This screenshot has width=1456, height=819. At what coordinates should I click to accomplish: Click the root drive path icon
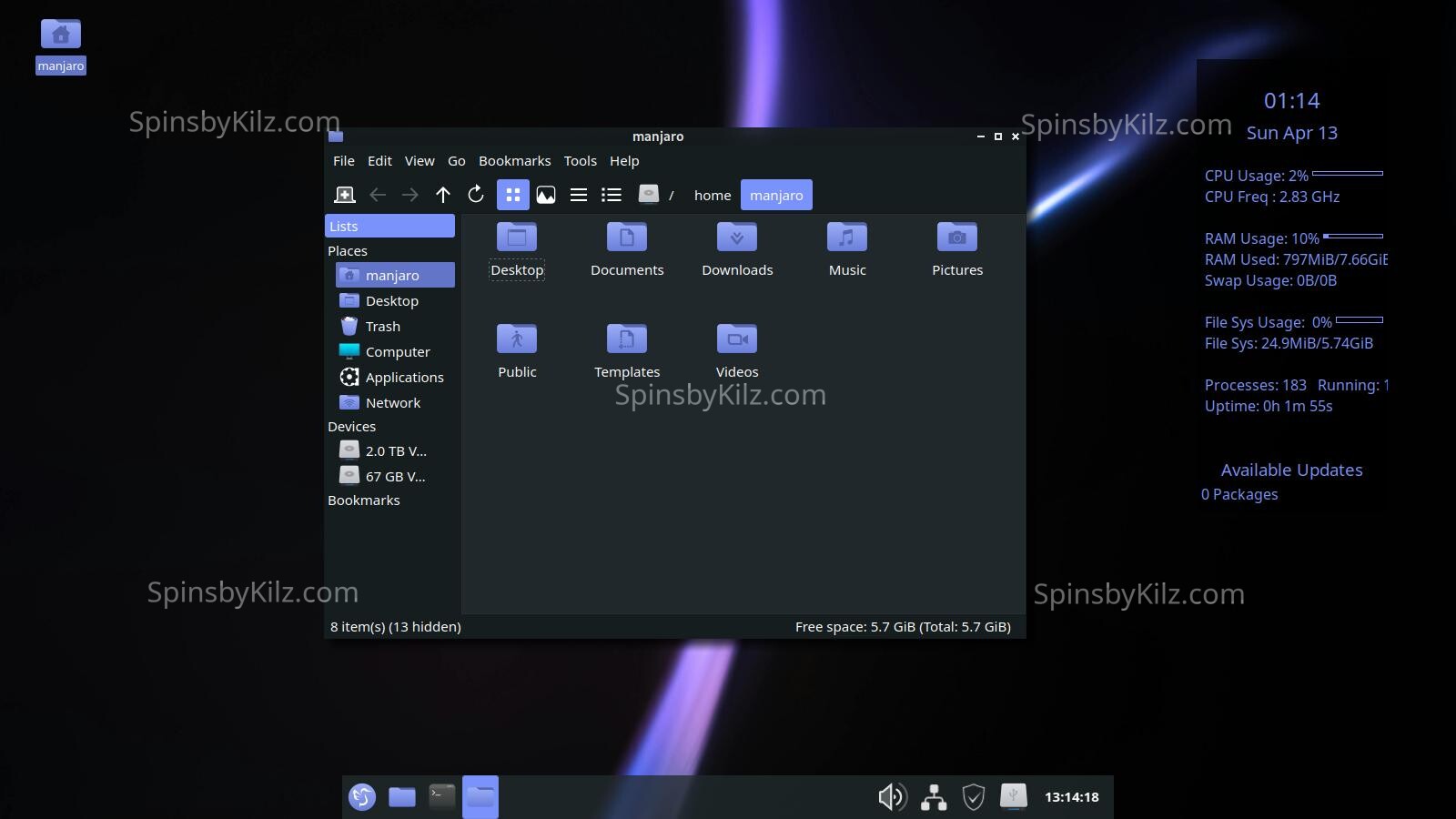tap(648, 194)
